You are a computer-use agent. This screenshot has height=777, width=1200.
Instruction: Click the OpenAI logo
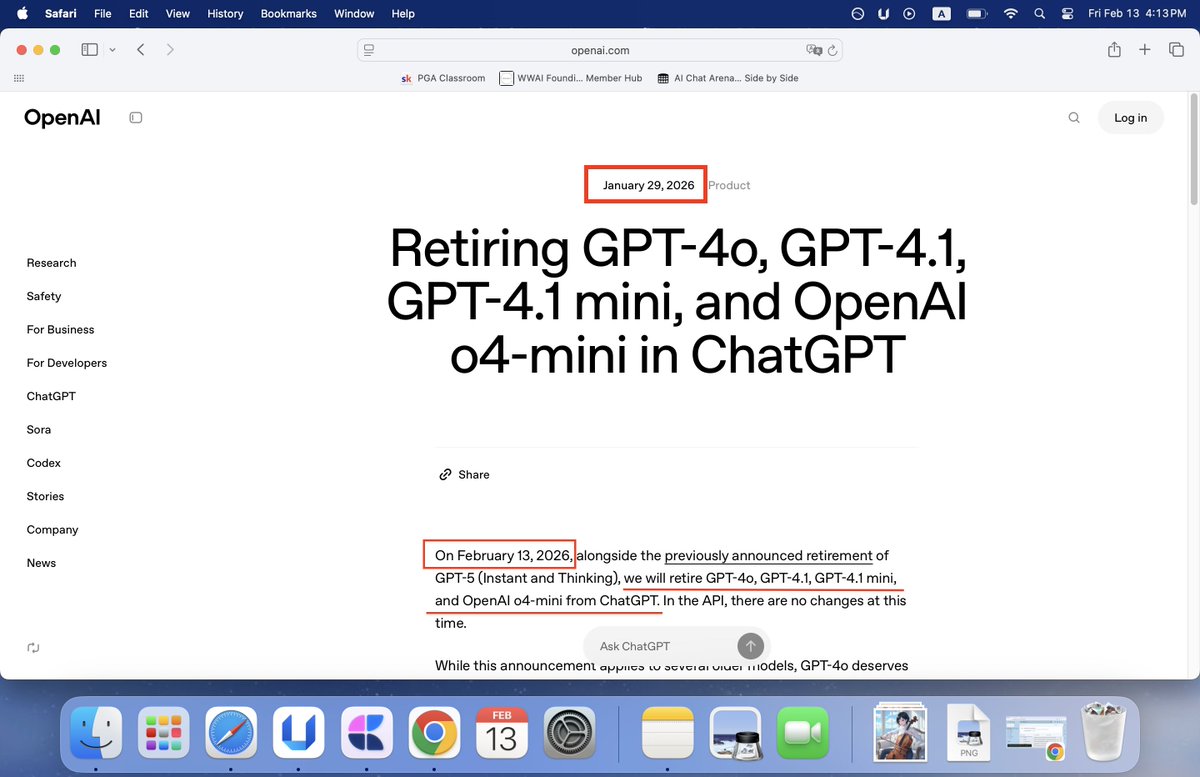coord(62,117)
